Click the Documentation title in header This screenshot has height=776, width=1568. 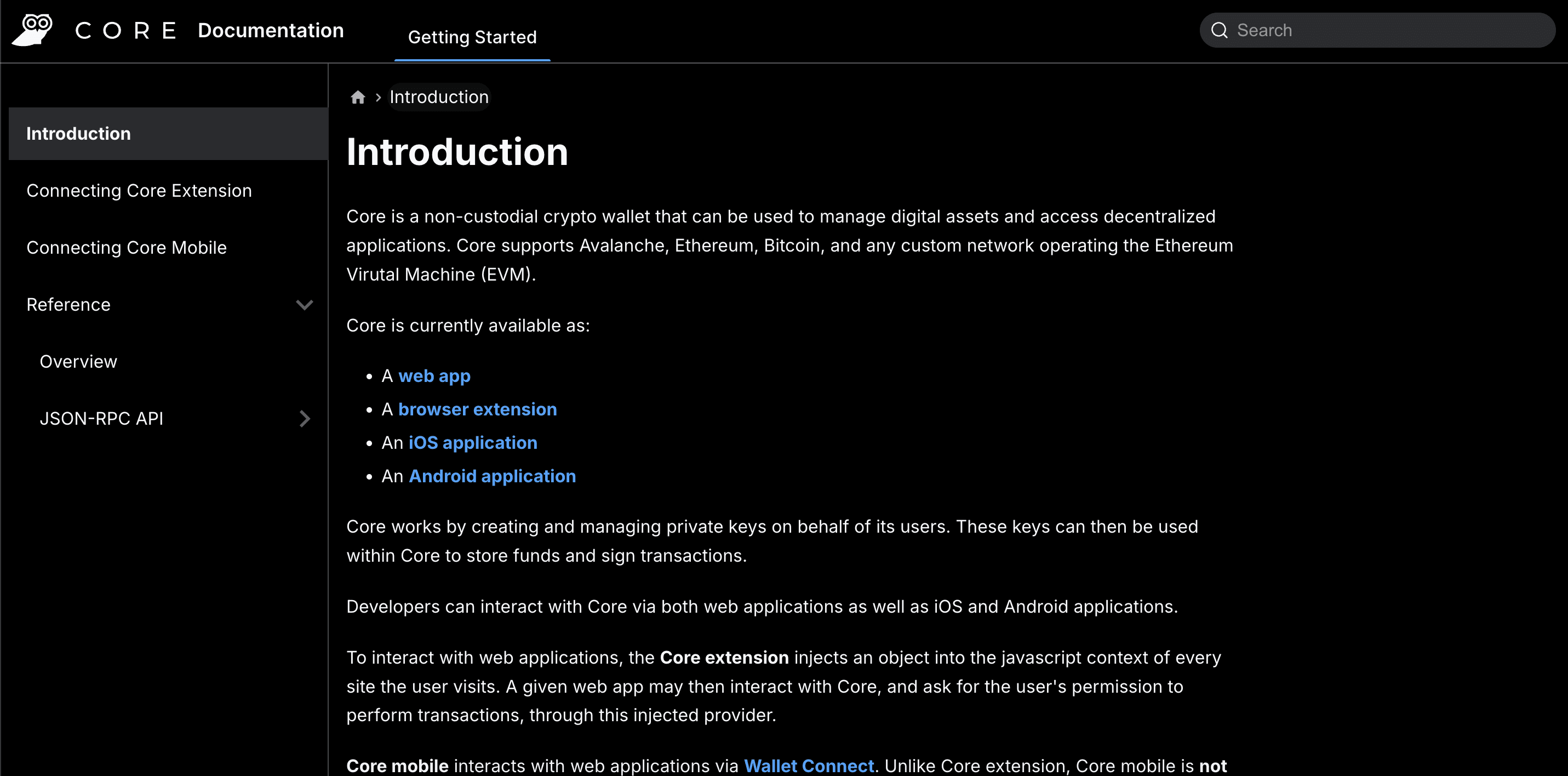point(270,31)
